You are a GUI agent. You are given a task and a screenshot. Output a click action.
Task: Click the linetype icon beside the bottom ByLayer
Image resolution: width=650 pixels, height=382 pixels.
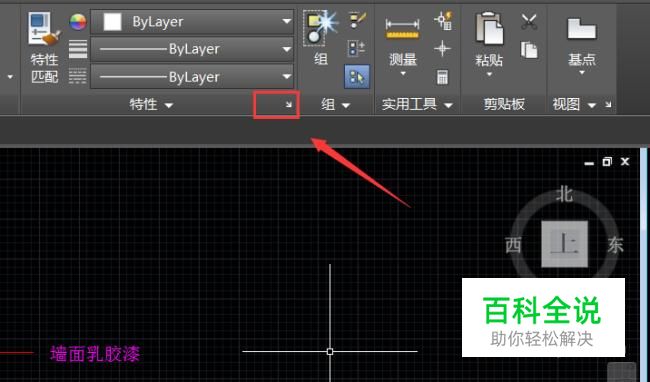(x=78, y=76)
